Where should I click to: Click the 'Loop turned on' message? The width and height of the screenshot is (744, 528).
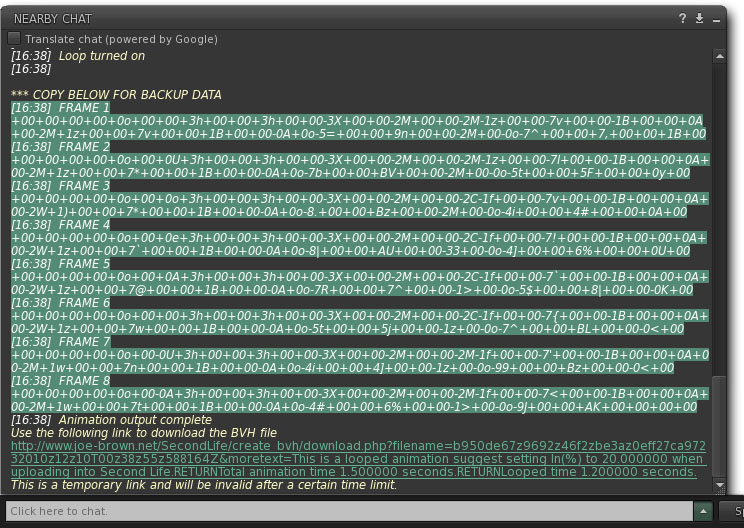(x=101, y=56)
